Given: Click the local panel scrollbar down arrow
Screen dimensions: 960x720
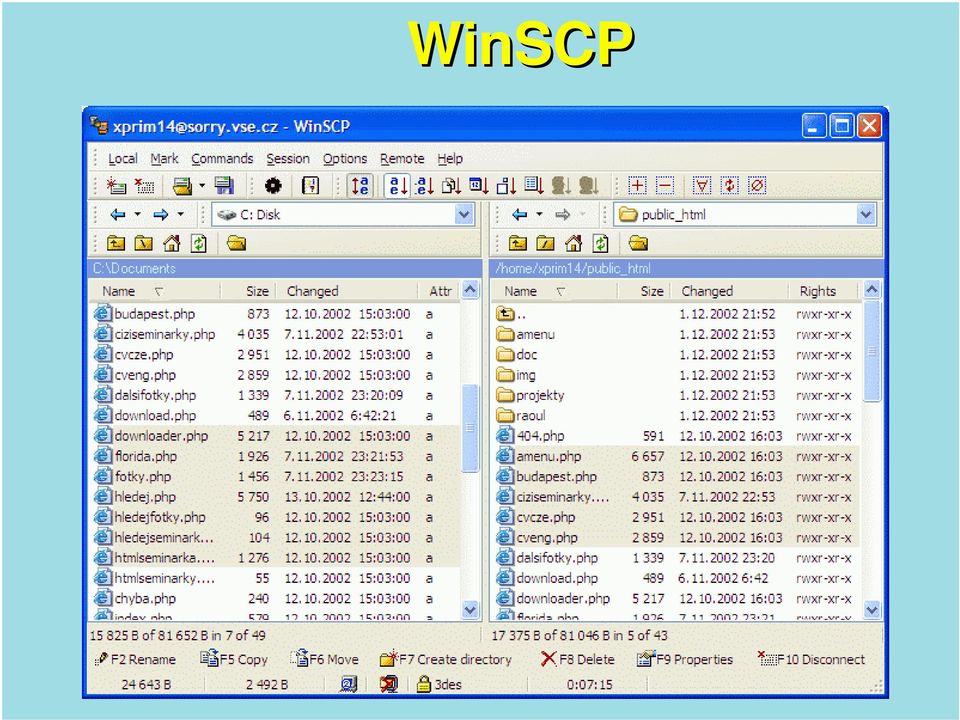Looking at the screenshot, I should pyautogui.click(x=470, y=610).
